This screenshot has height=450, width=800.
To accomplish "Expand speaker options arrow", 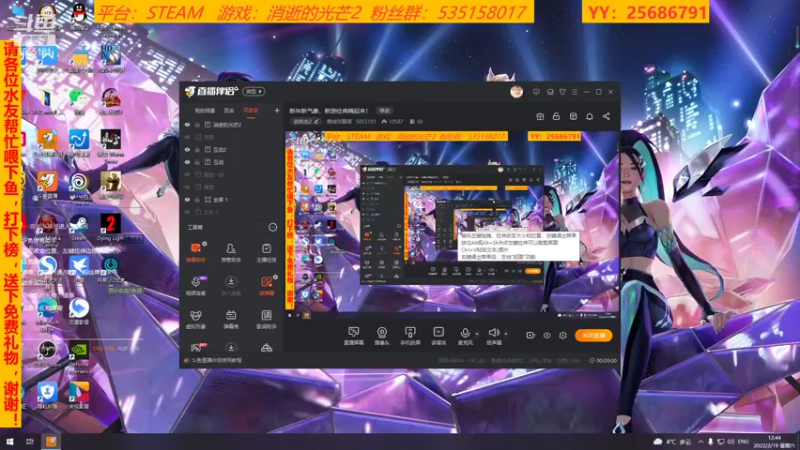I will point(506,334).
